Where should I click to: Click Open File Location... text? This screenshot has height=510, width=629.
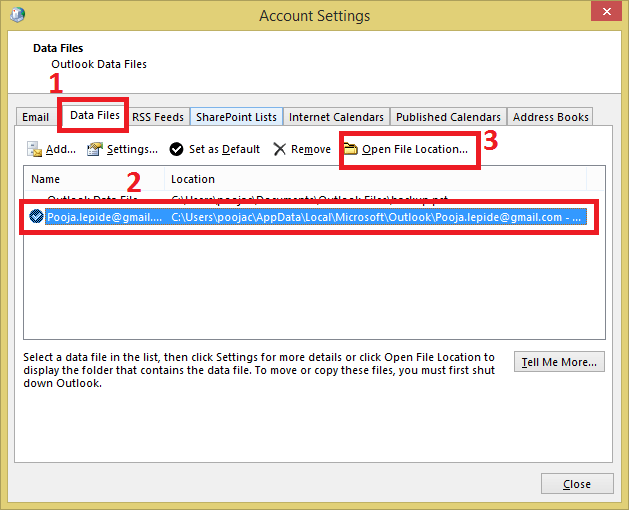[x=415, y=149]
